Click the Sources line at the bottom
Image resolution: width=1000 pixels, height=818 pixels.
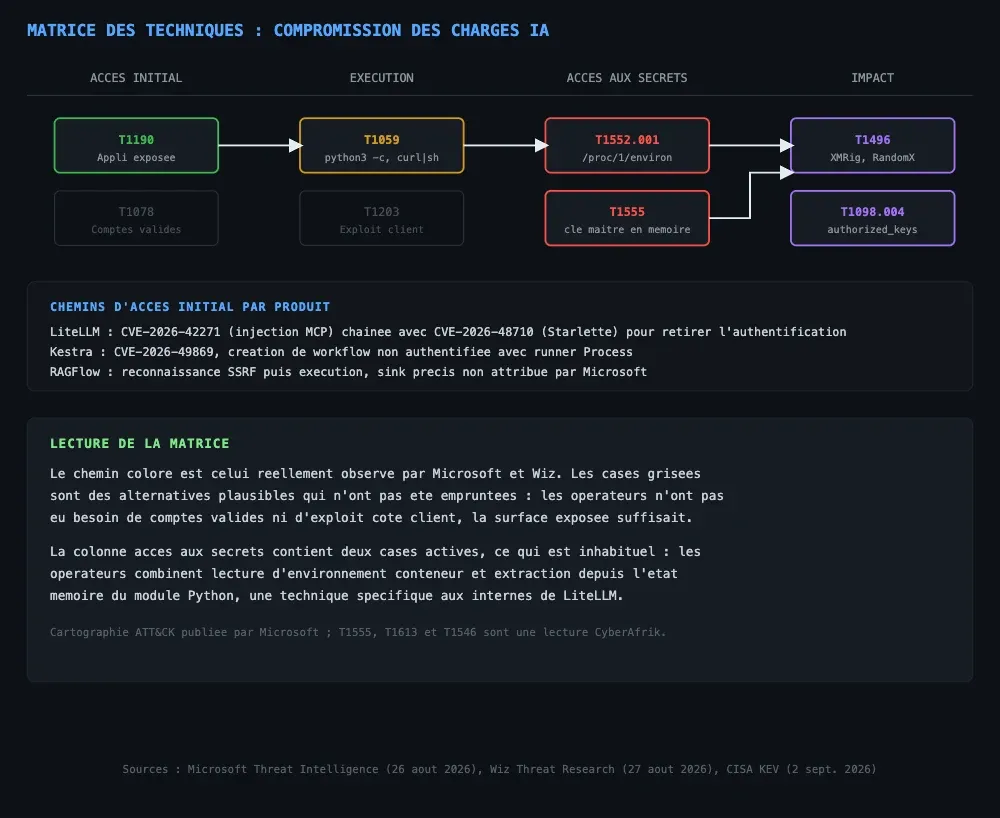click(499, 769)
